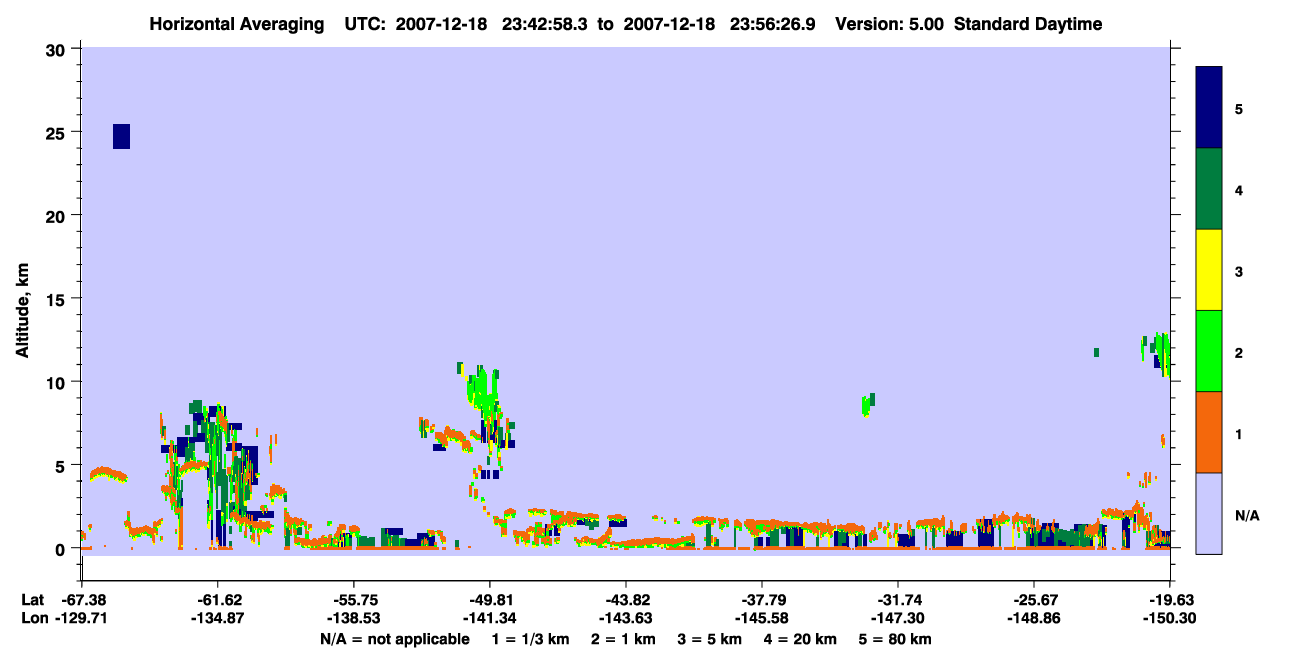The height and width of the screenshot is (667, 1300).
Task: Click the longitude value -147.30
Action: pyautogui.click(x=898, y=619)
